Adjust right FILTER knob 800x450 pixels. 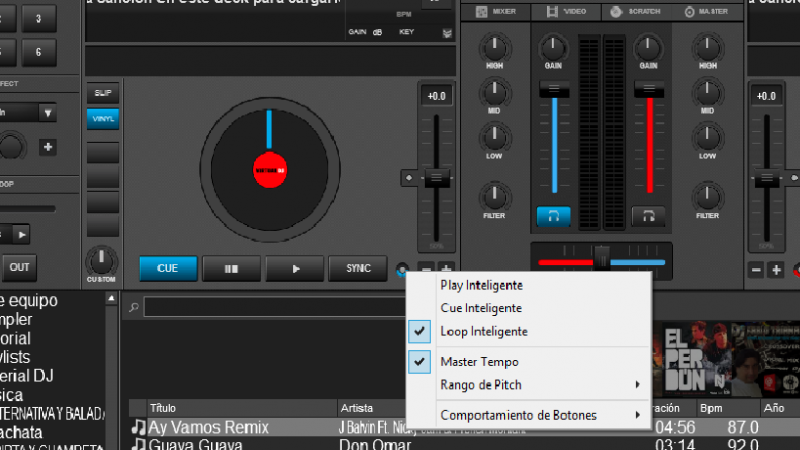[x=707, y=197]
